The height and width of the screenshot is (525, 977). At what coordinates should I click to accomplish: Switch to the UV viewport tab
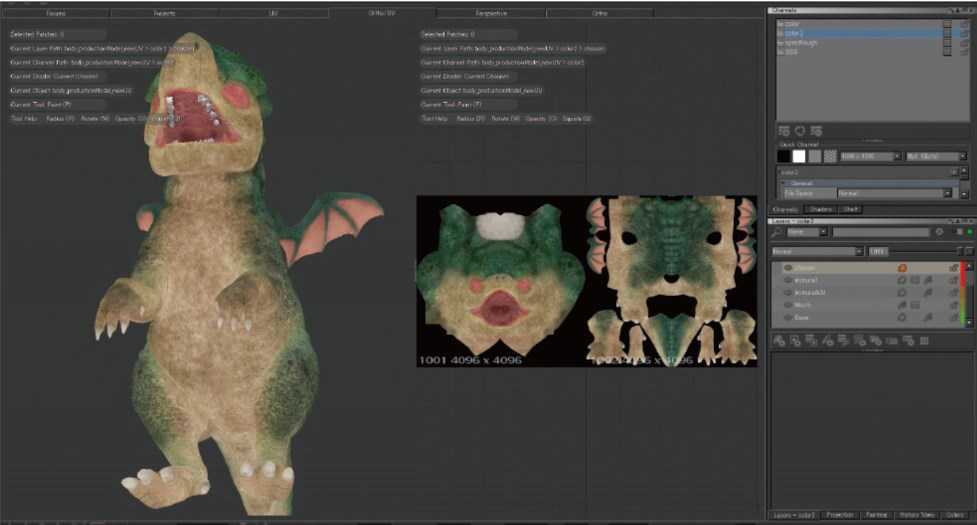[x=274, y=12]
